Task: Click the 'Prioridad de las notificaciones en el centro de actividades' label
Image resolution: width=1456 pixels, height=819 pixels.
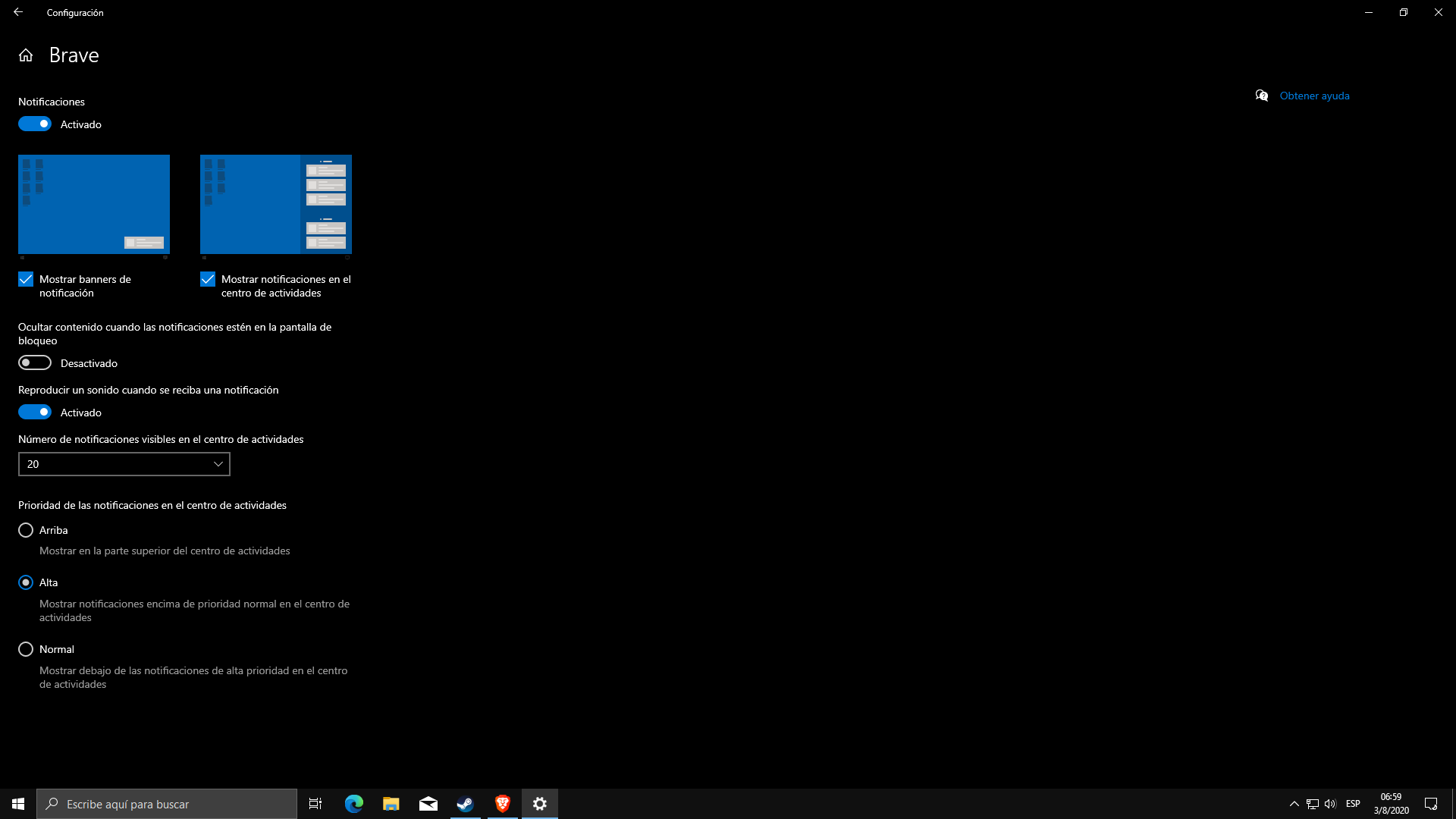Action: (152, 505)
